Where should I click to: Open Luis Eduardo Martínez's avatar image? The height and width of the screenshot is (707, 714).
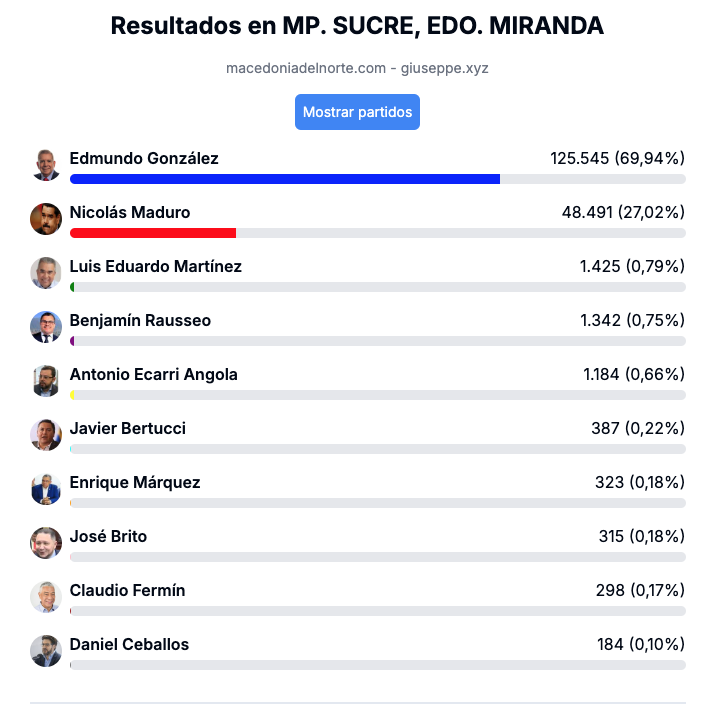pos(46,273)
